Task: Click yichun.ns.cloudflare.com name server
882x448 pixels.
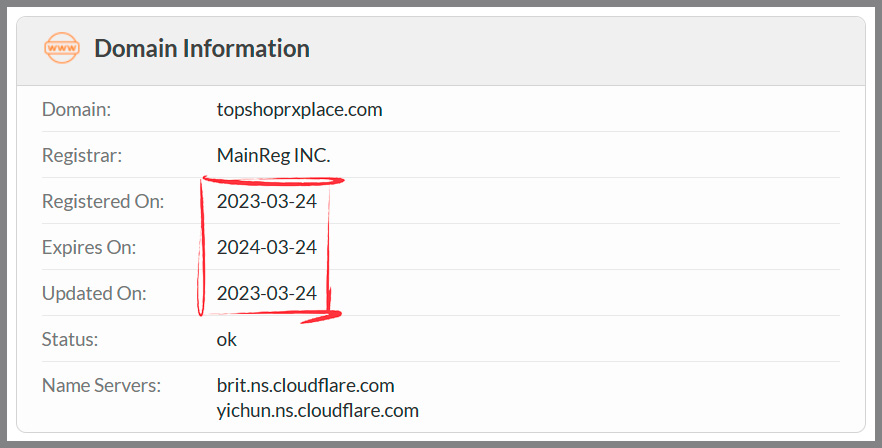Action: point(317,410)
